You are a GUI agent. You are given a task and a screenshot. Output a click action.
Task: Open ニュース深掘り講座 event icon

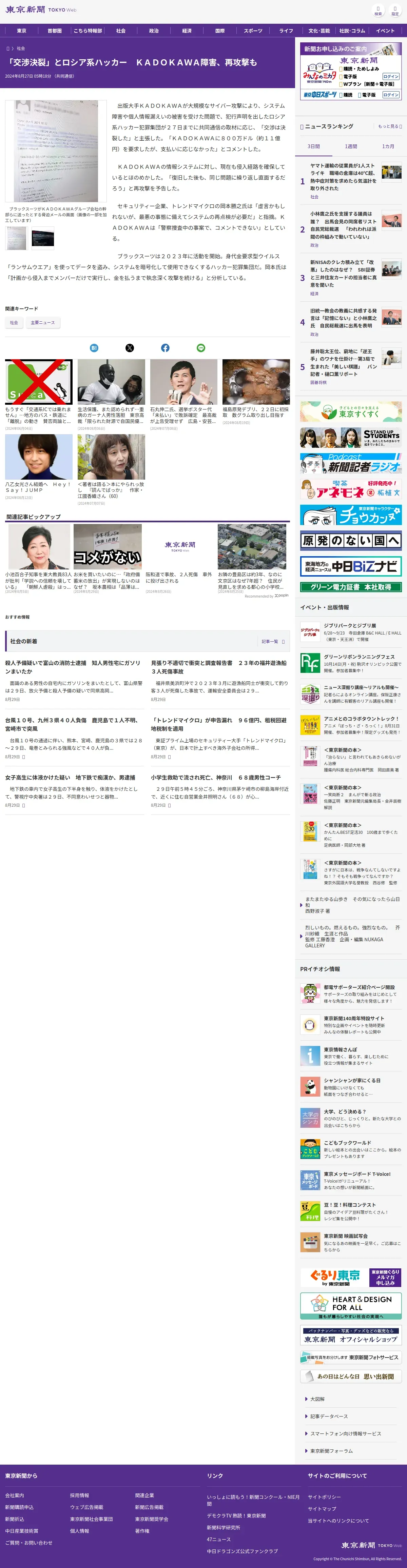pyautogui.click(x=310, y=694)
